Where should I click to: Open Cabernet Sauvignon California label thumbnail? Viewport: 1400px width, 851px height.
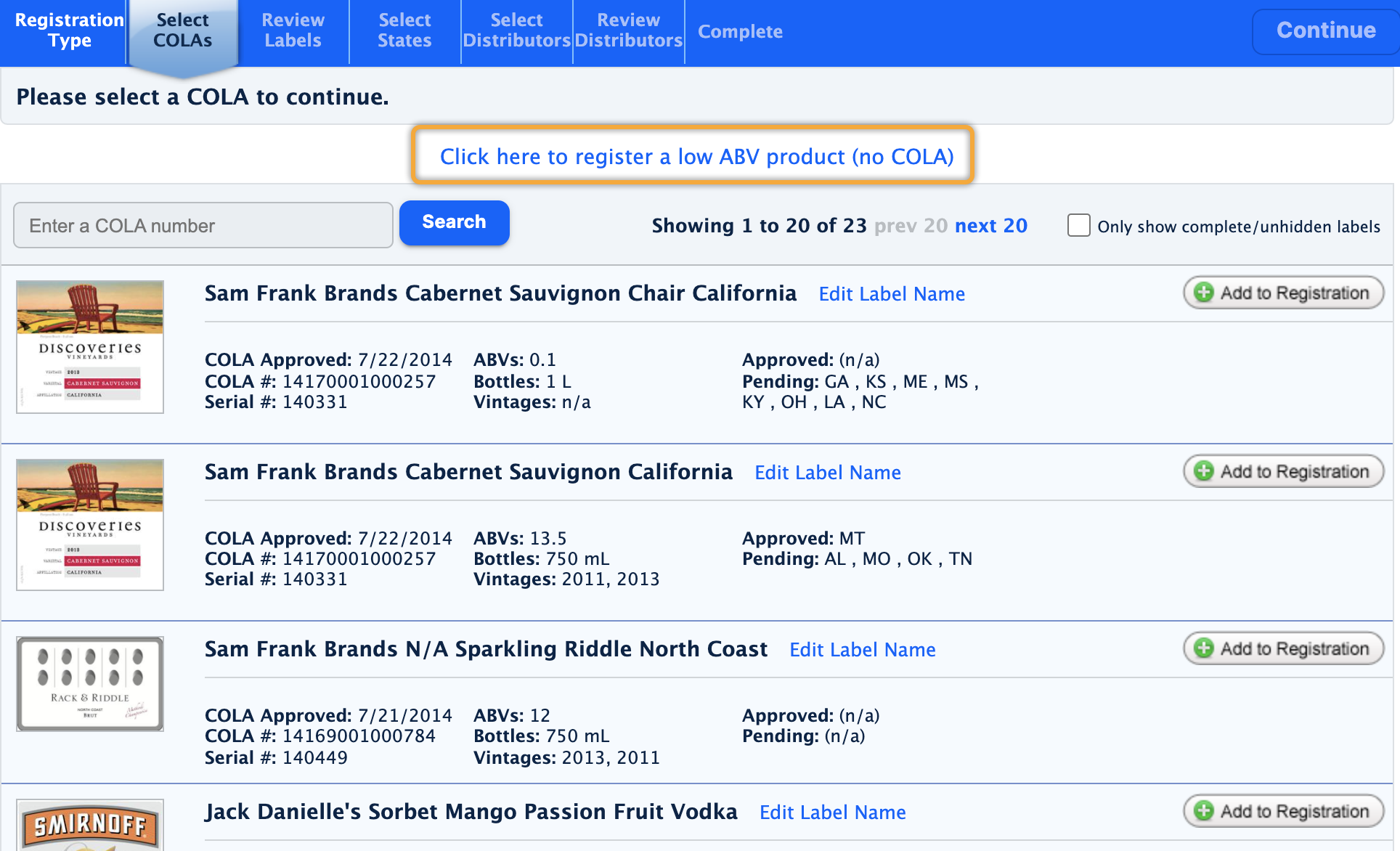90,525
